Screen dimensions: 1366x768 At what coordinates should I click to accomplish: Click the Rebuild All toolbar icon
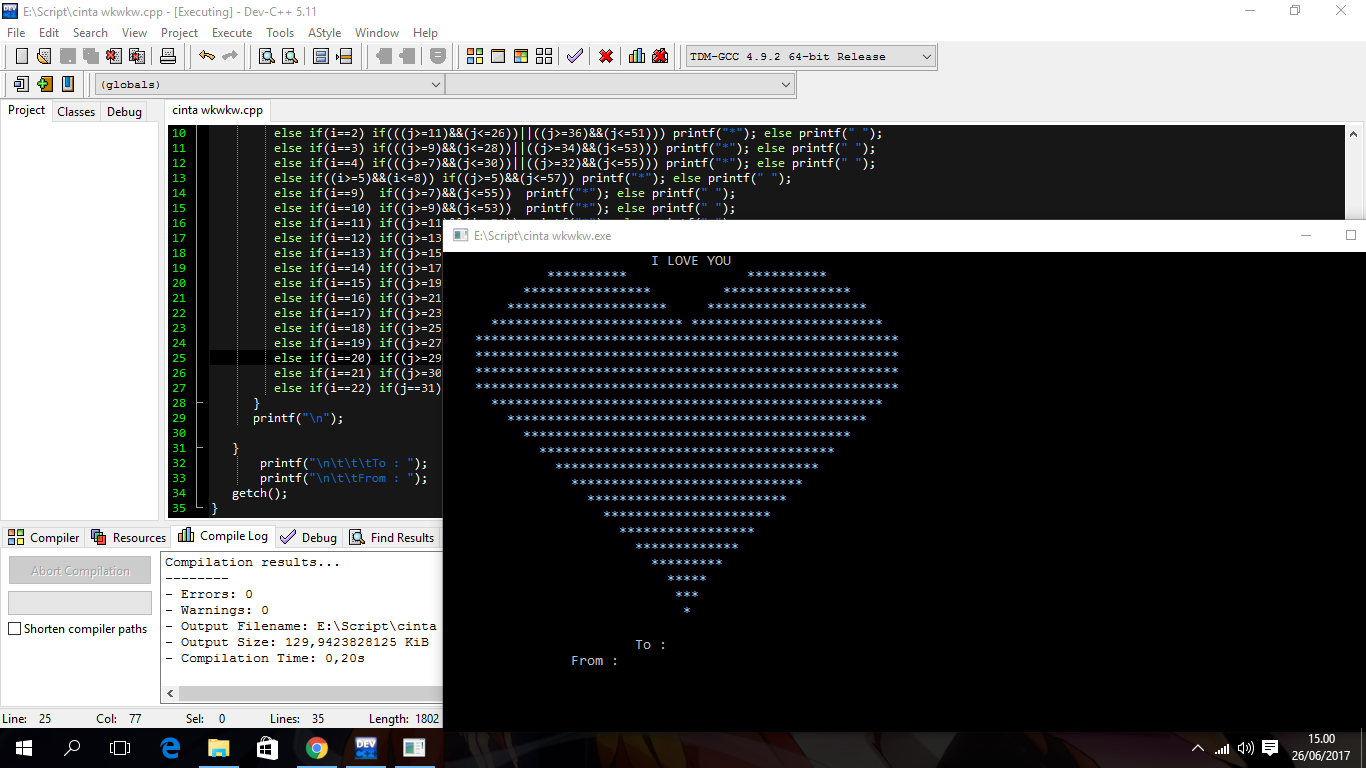543,56
